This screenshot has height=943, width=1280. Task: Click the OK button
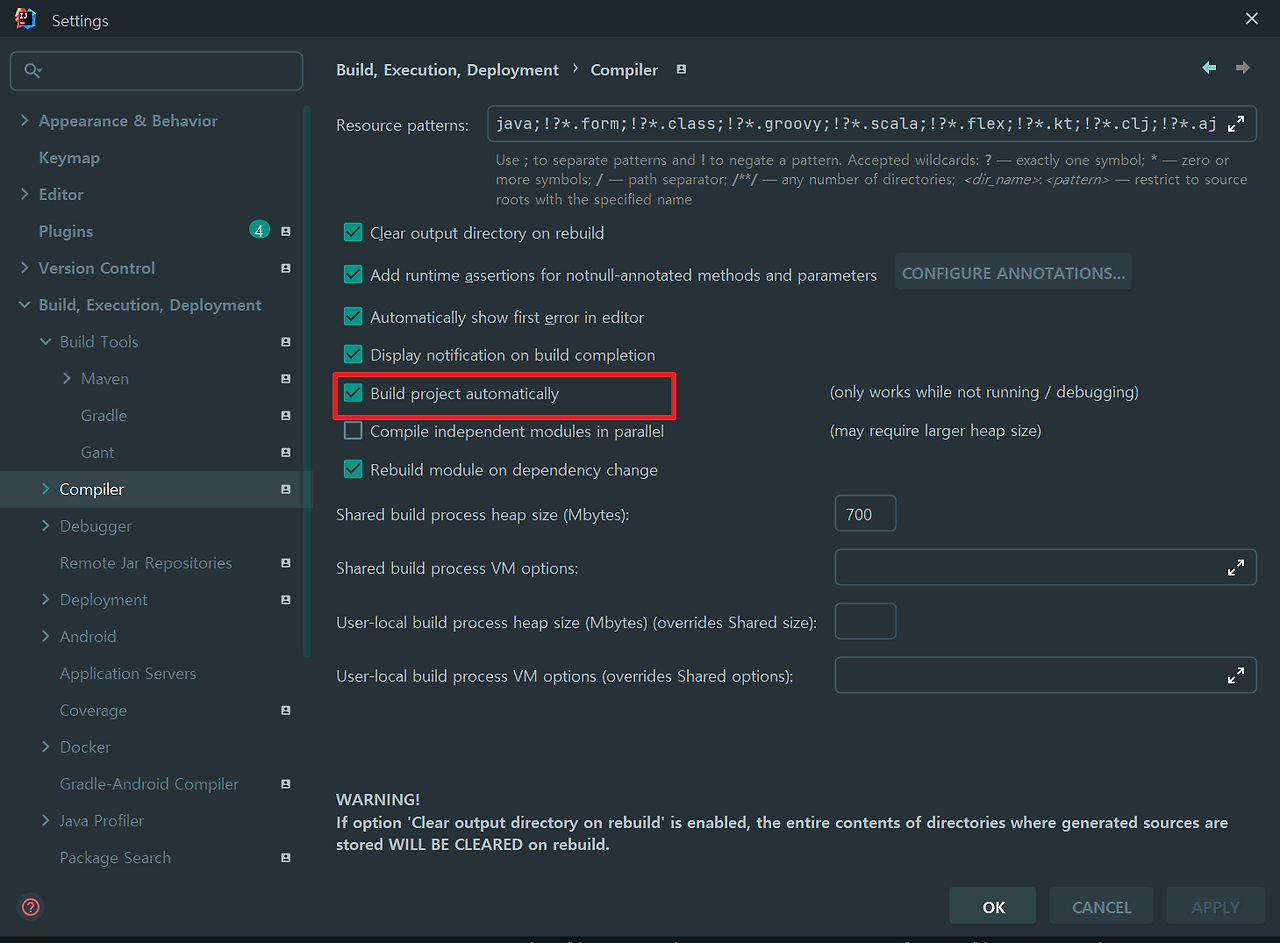992,906
